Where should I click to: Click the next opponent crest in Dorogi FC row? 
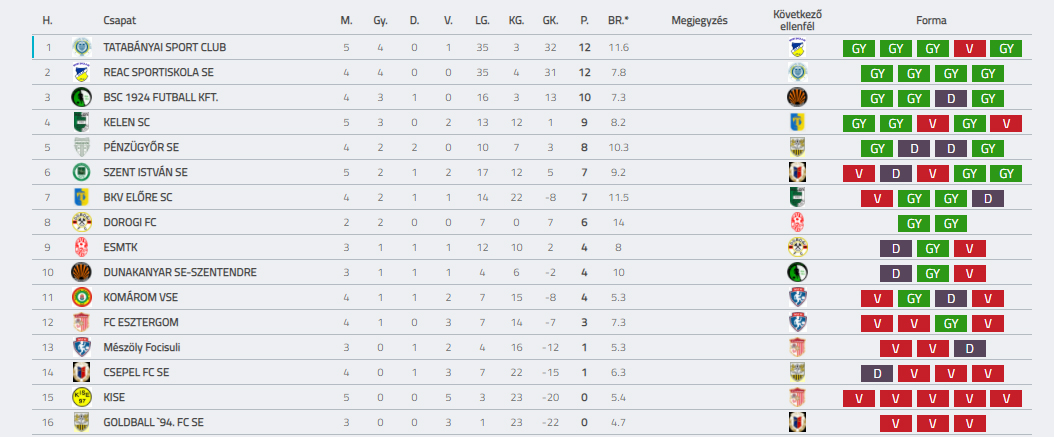797,222
